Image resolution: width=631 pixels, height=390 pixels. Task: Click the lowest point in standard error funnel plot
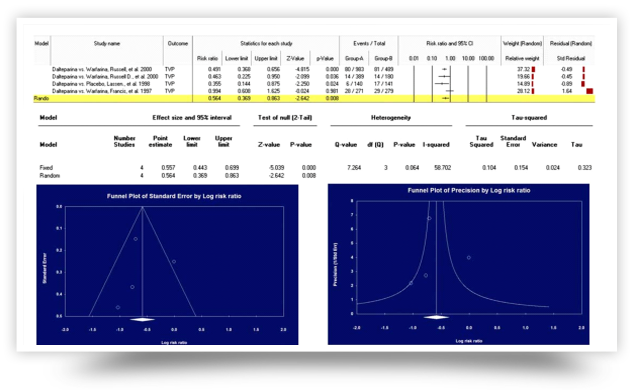click(x=118, y=307)
